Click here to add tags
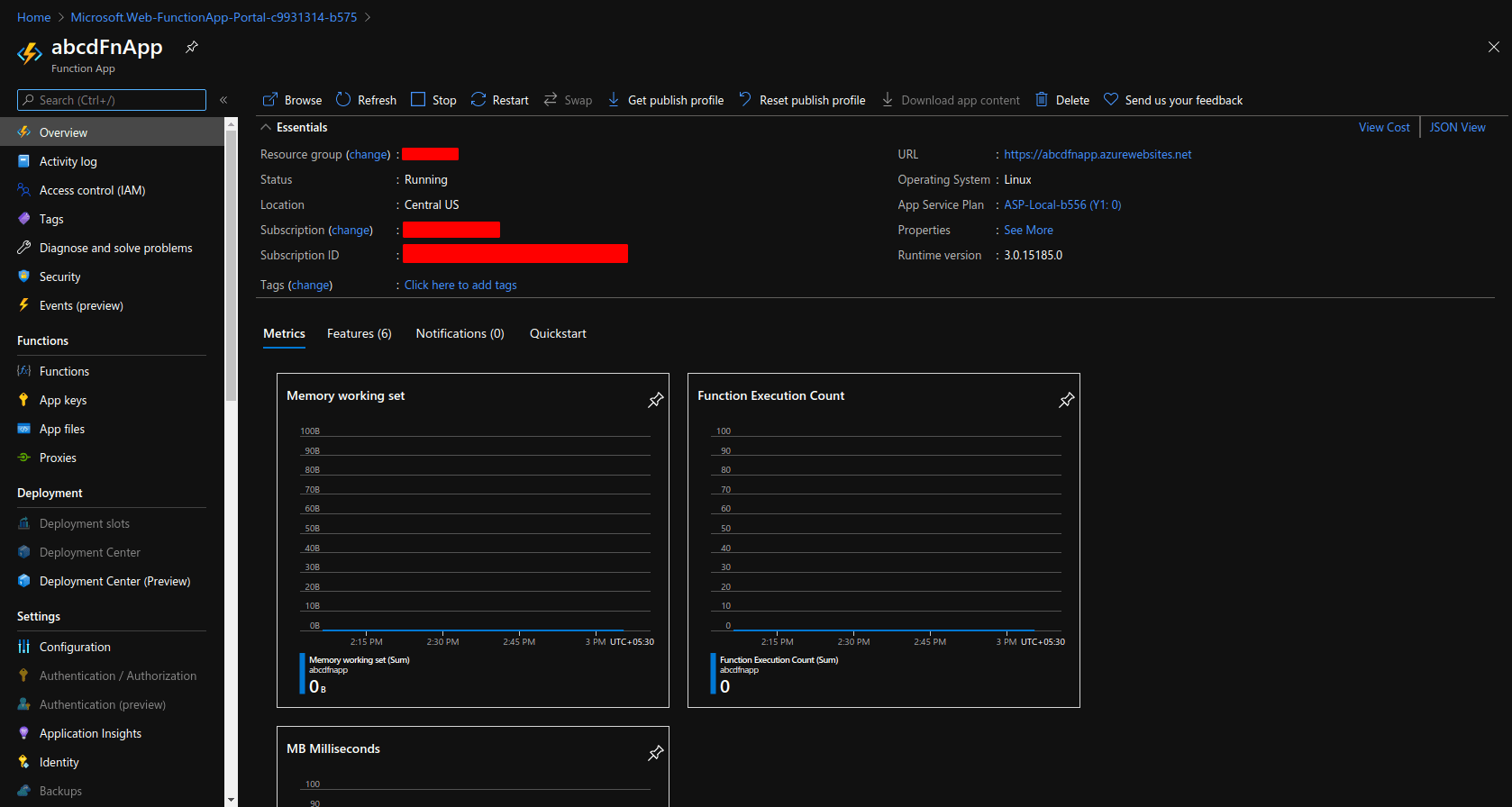 (x=460, y=285)
